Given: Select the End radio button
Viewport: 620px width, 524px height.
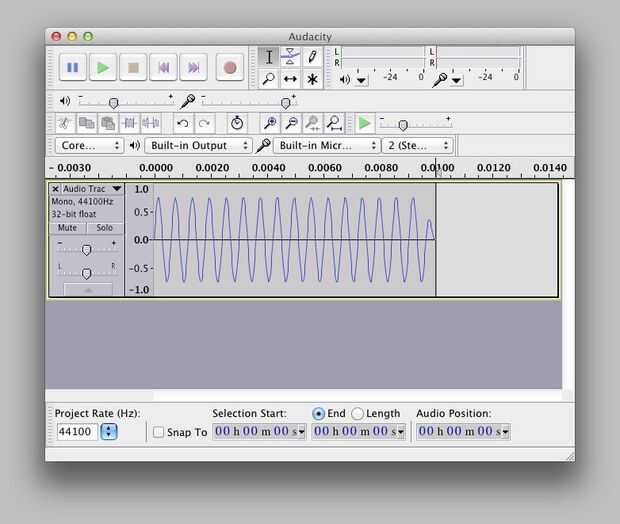Looking at the screenshot, I should (x=318, y=414).
